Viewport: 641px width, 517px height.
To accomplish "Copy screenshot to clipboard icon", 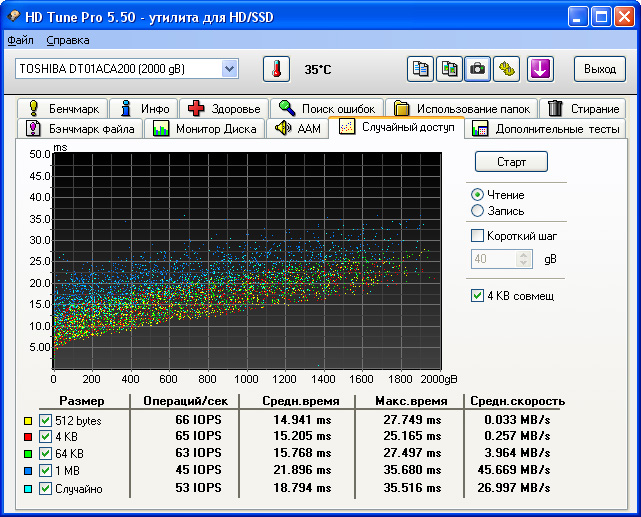I will 450,69.
